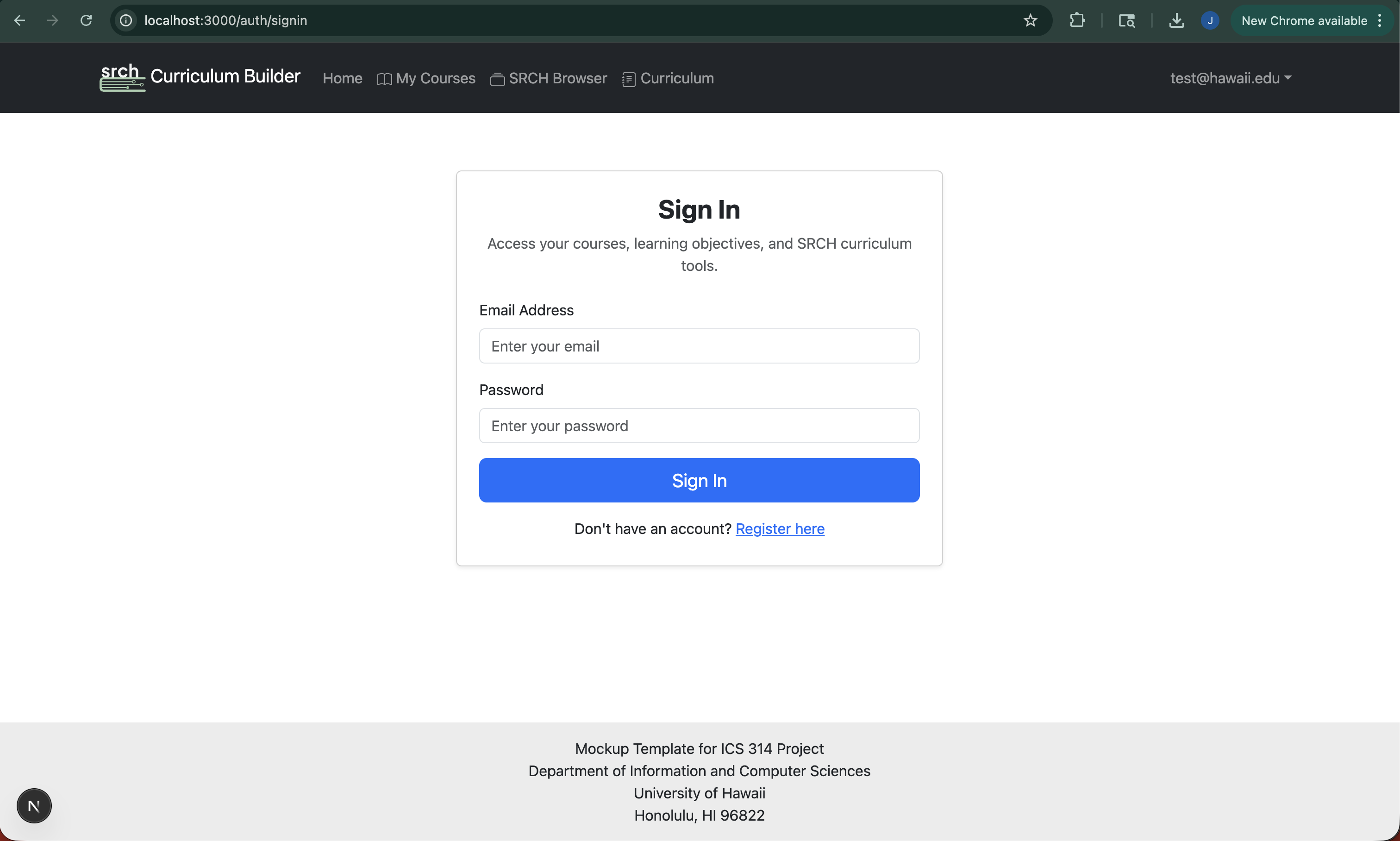View site information icon in address bar
The image size is (1400, 841).
[126, 21]
